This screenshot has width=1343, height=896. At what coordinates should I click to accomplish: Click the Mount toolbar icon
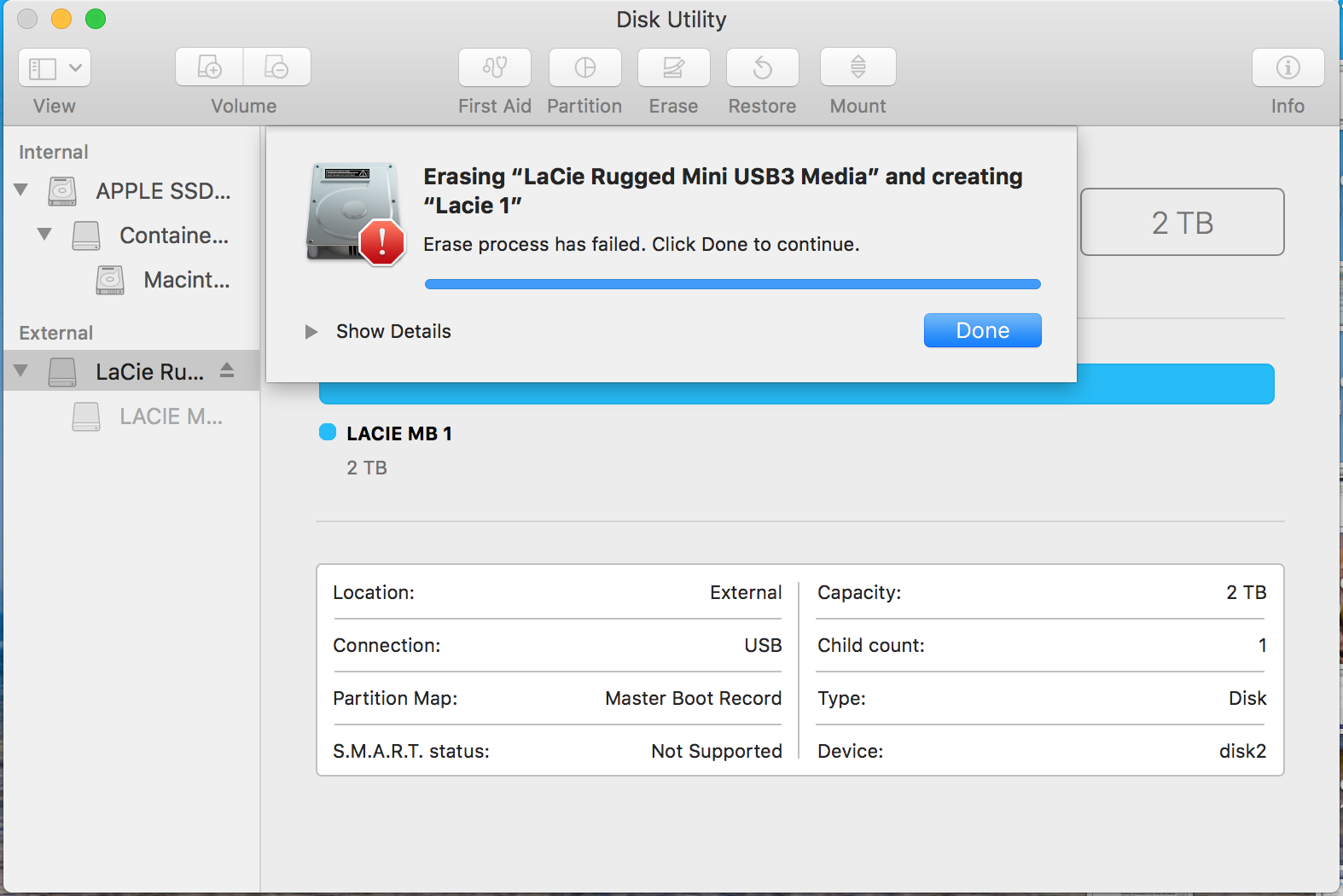pos(858,67)
